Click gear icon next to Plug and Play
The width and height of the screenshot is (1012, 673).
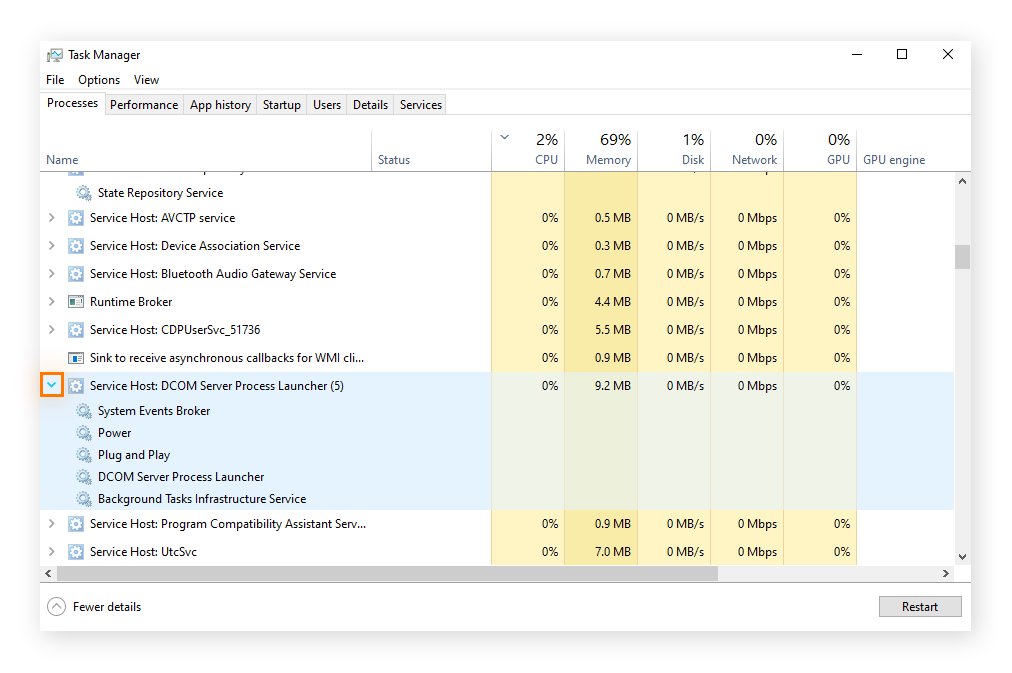(x=84, y=455)
